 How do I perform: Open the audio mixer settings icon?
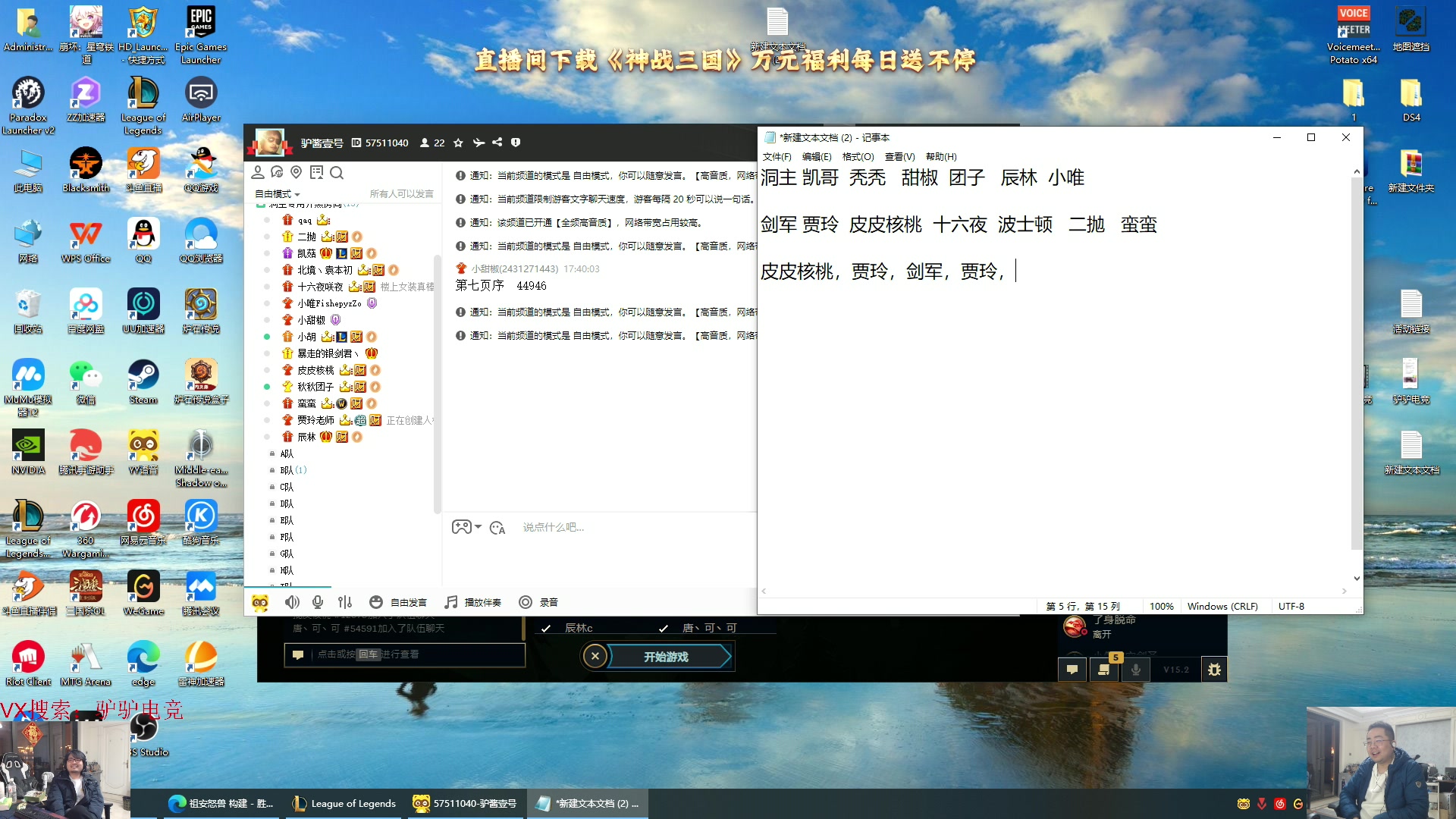(345, 602)
